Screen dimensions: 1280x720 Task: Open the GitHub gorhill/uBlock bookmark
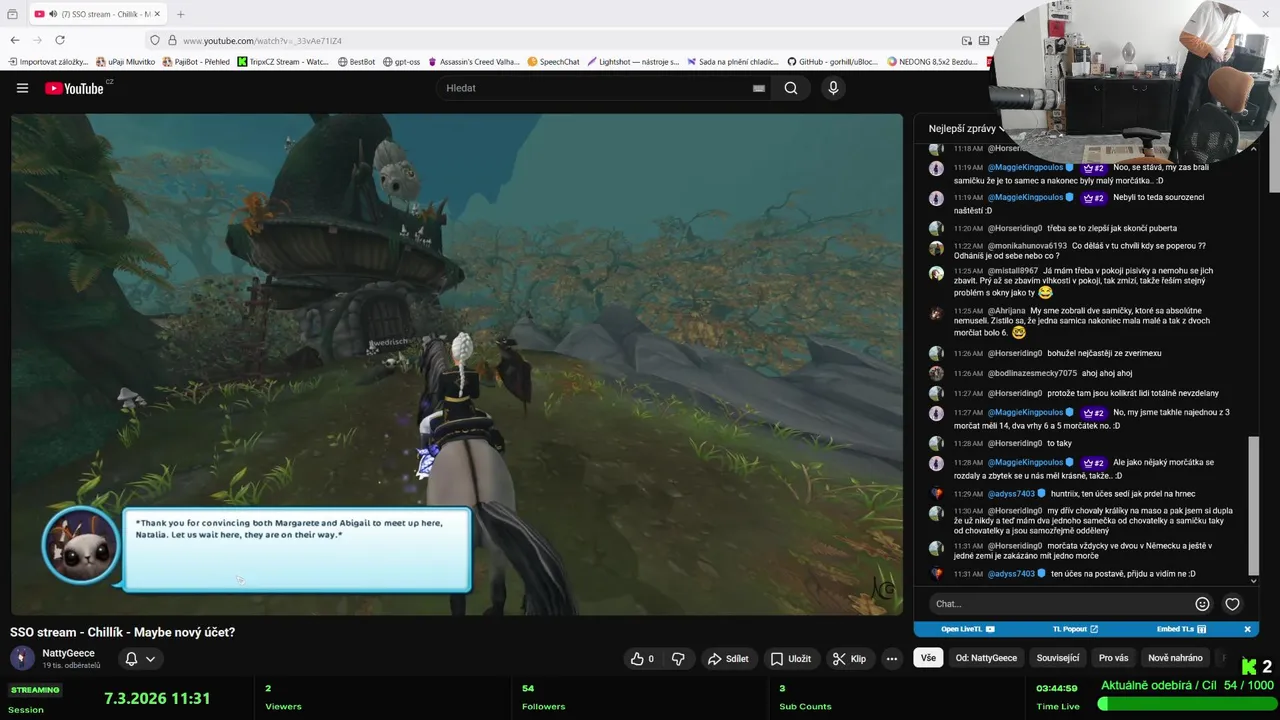coord(832,62)
